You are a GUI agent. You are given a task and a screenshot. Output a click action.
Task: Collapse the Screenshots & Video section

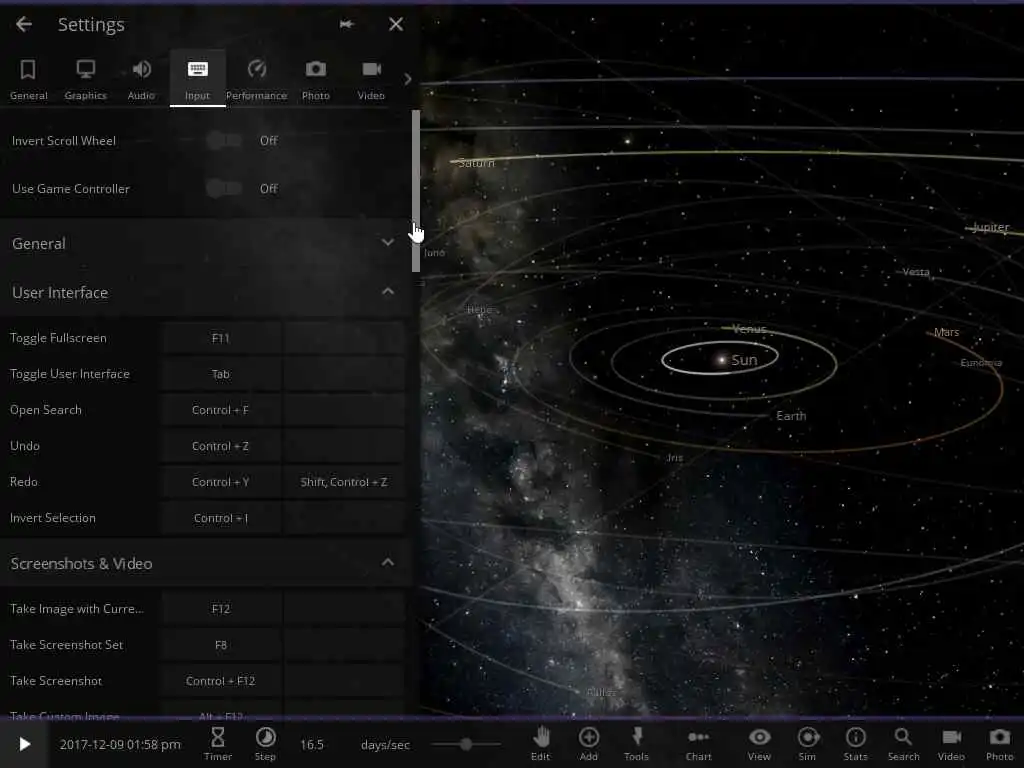point(205,563)
